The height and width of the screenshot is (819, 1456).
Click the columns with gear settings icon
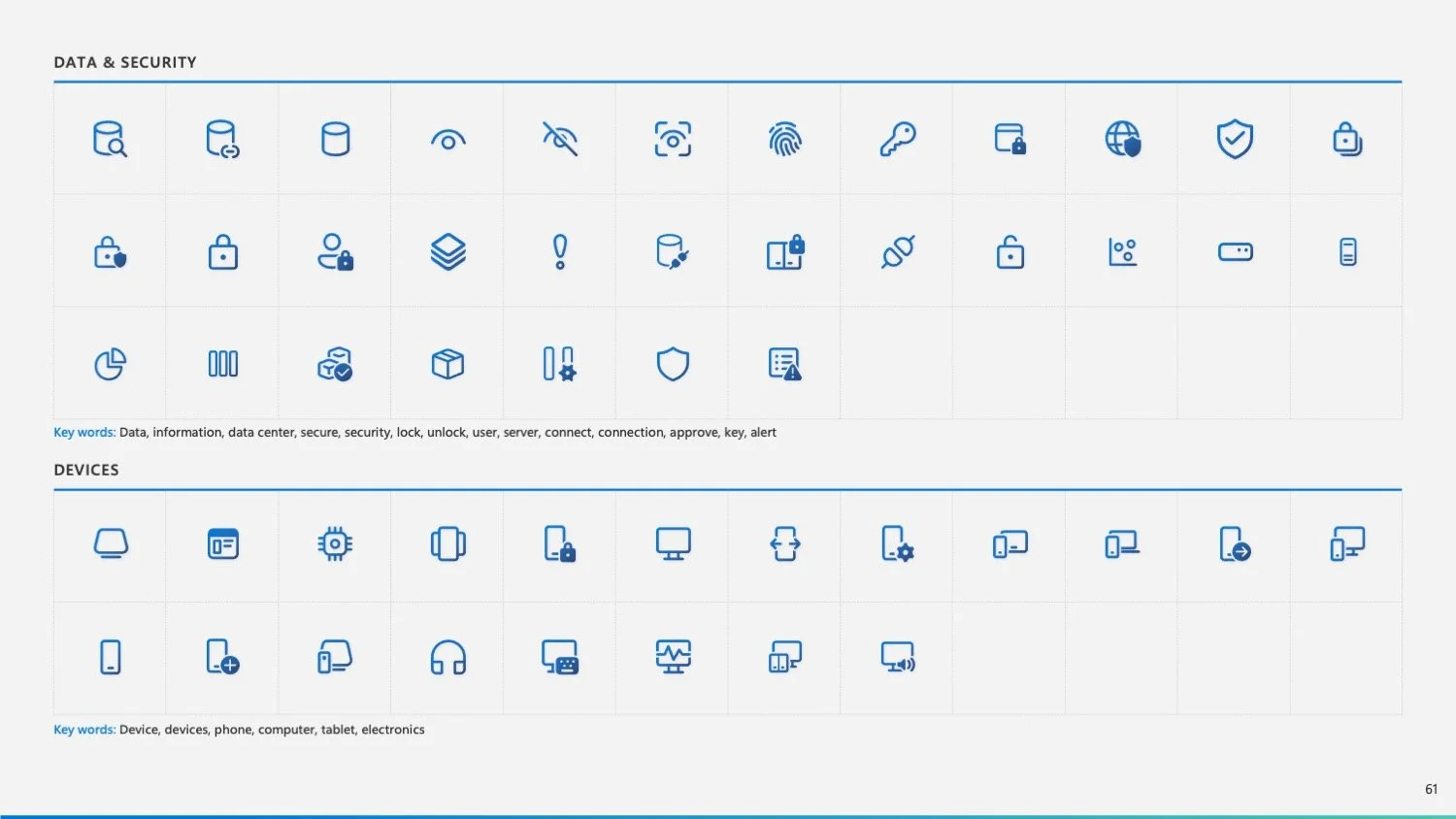(560, 365)
